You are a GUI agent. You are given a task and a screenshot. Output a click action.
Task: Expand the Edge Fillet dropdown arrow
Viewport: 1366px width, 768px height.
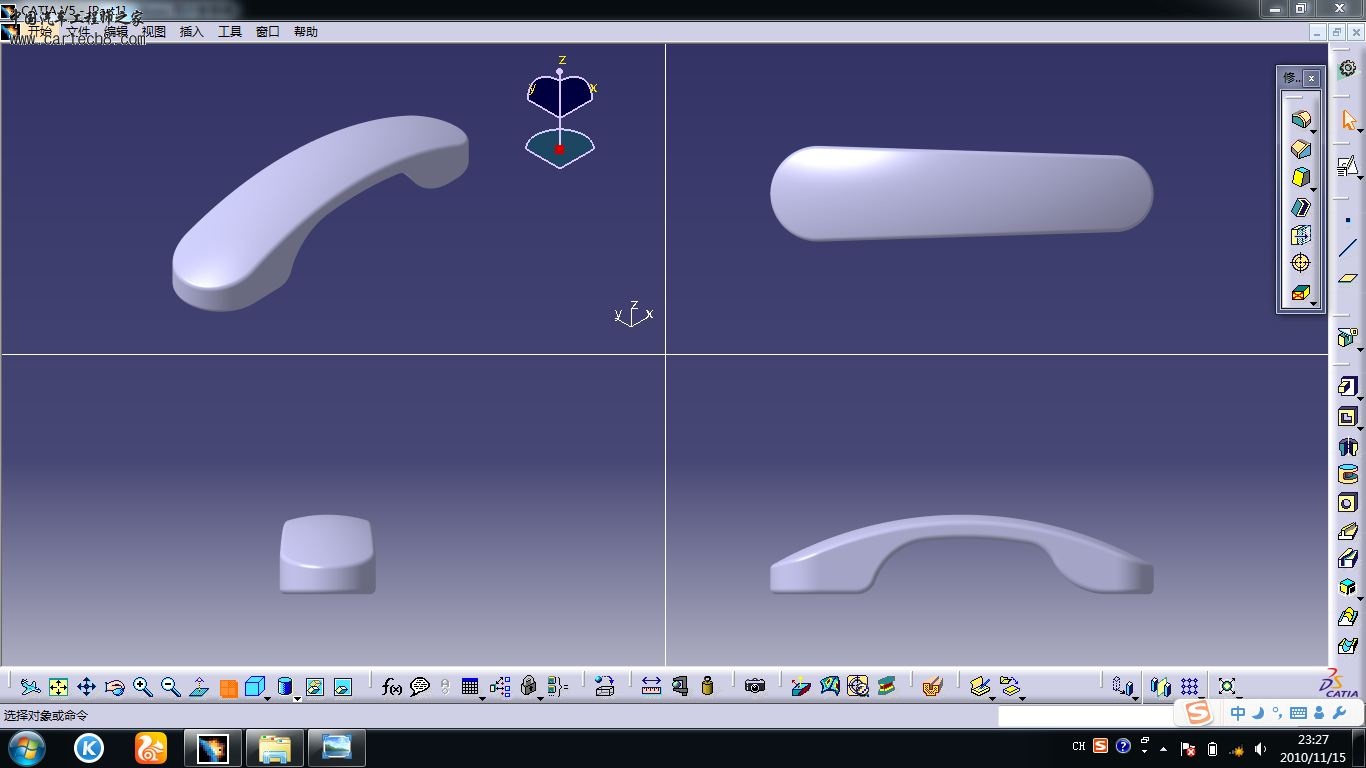(x=1313, y=131)
